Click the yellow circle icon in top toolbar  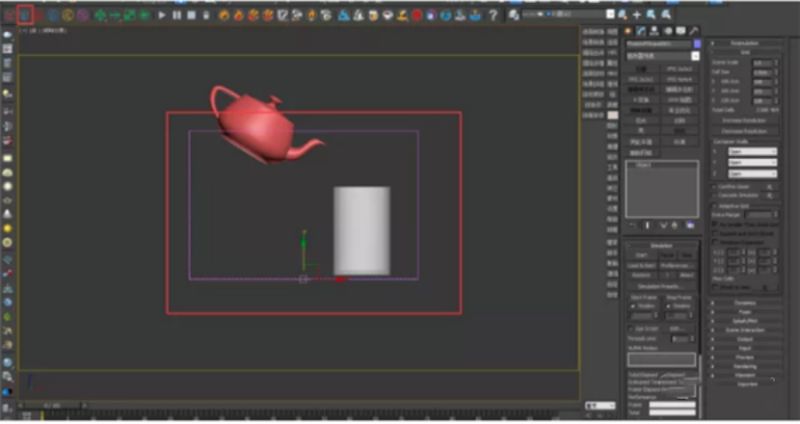click(x=68, y=15)
